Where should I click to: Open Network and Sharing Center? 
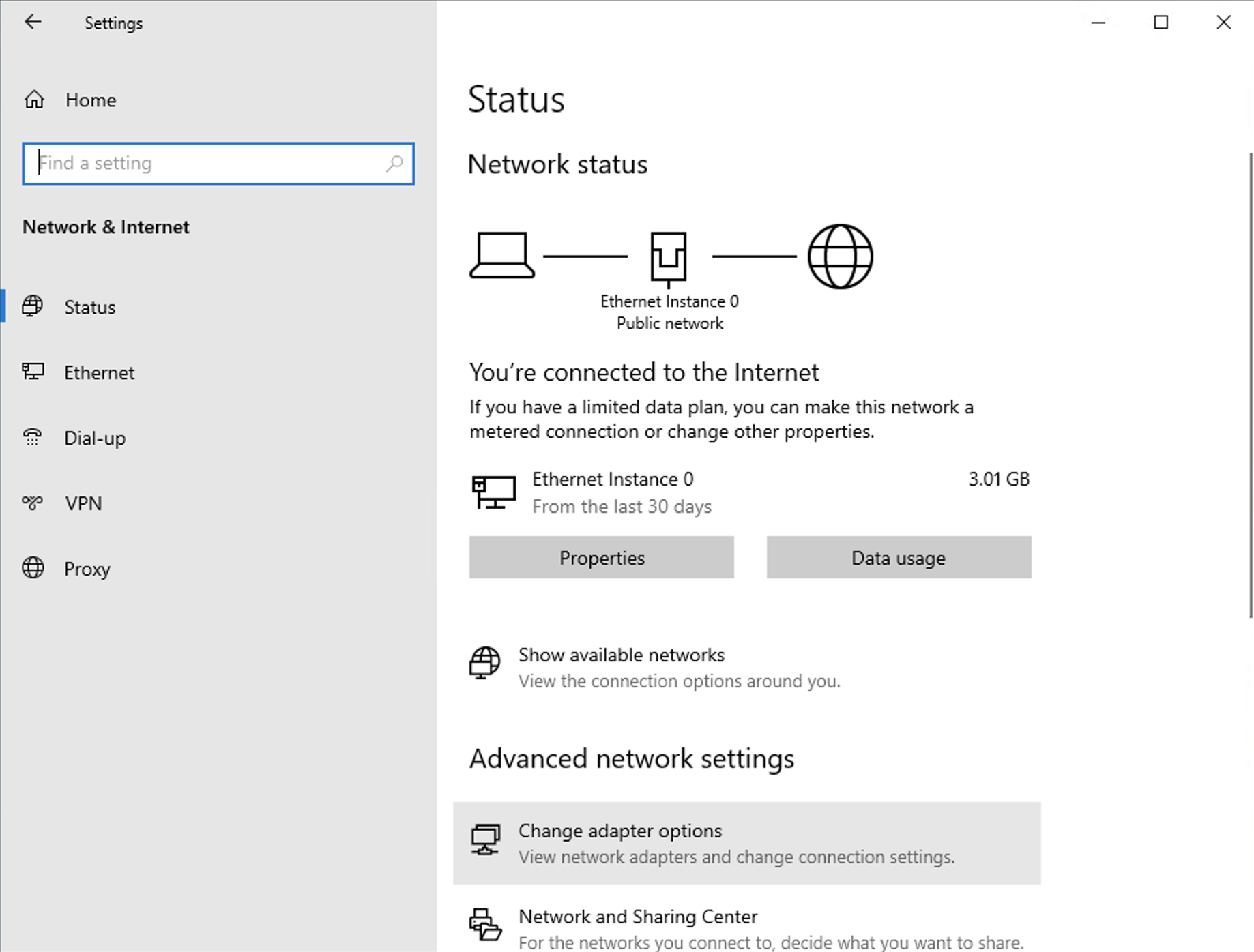[x=638, y=917]
